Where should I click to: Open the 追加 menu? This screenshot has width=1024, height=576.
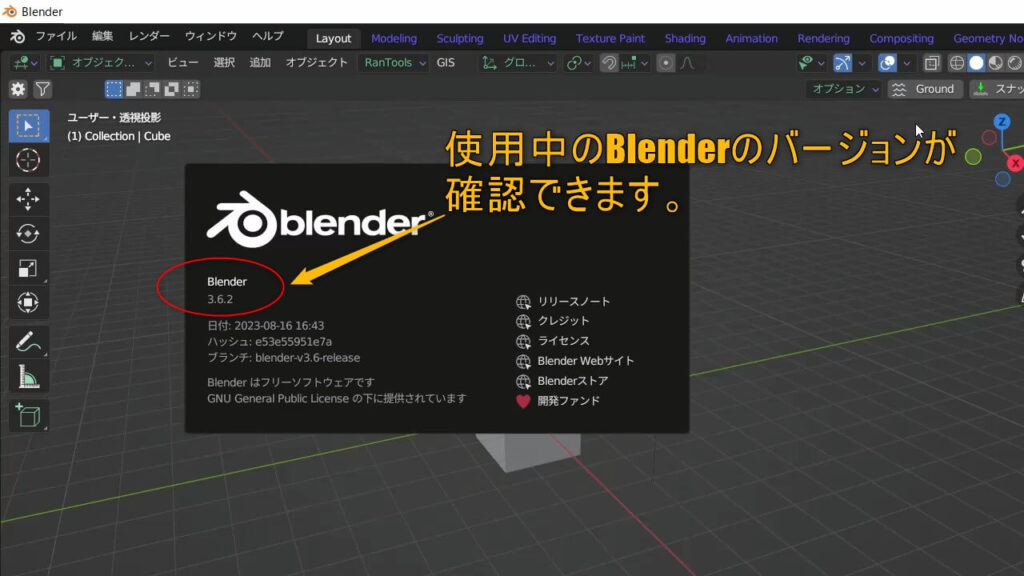tap(260, 63)
